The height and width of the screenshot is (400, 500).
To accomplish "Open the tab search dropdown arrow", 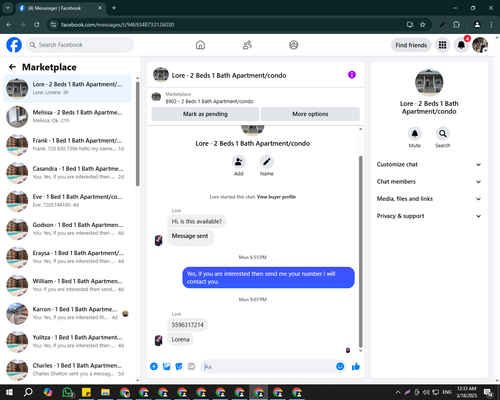I will [x=8, y=8].
